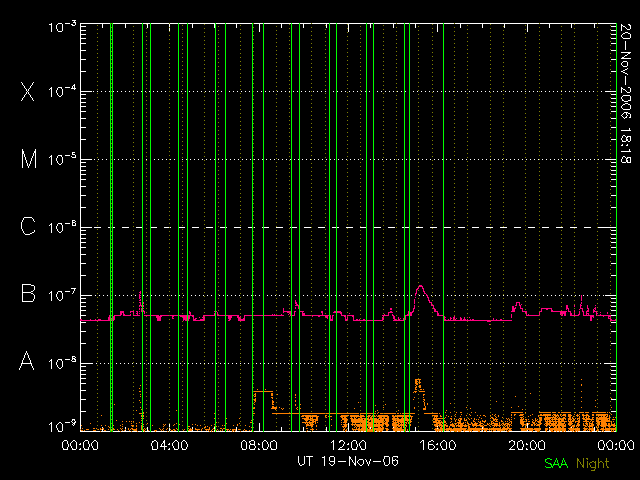This screenshot has width=640, height=480.
Task: Click the 10^-5 y-axis tick label
Action: (x=62, y=159)
